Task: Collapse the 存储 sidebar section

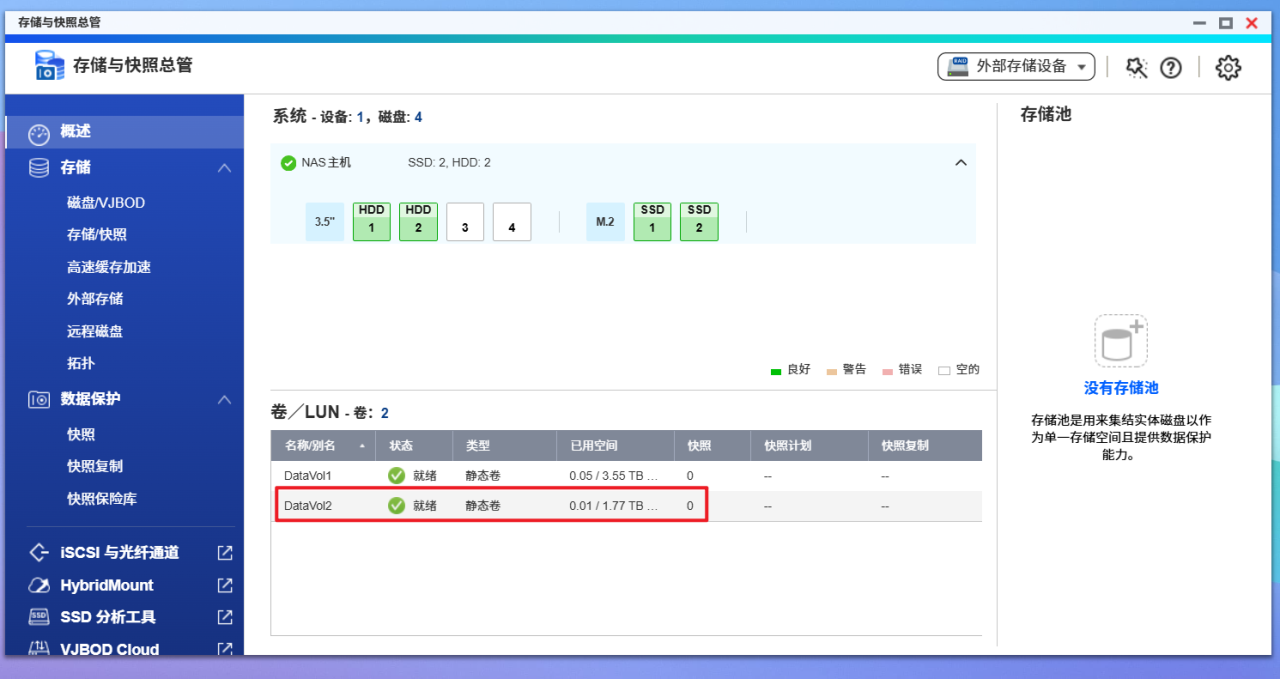Action: (226, 167)
